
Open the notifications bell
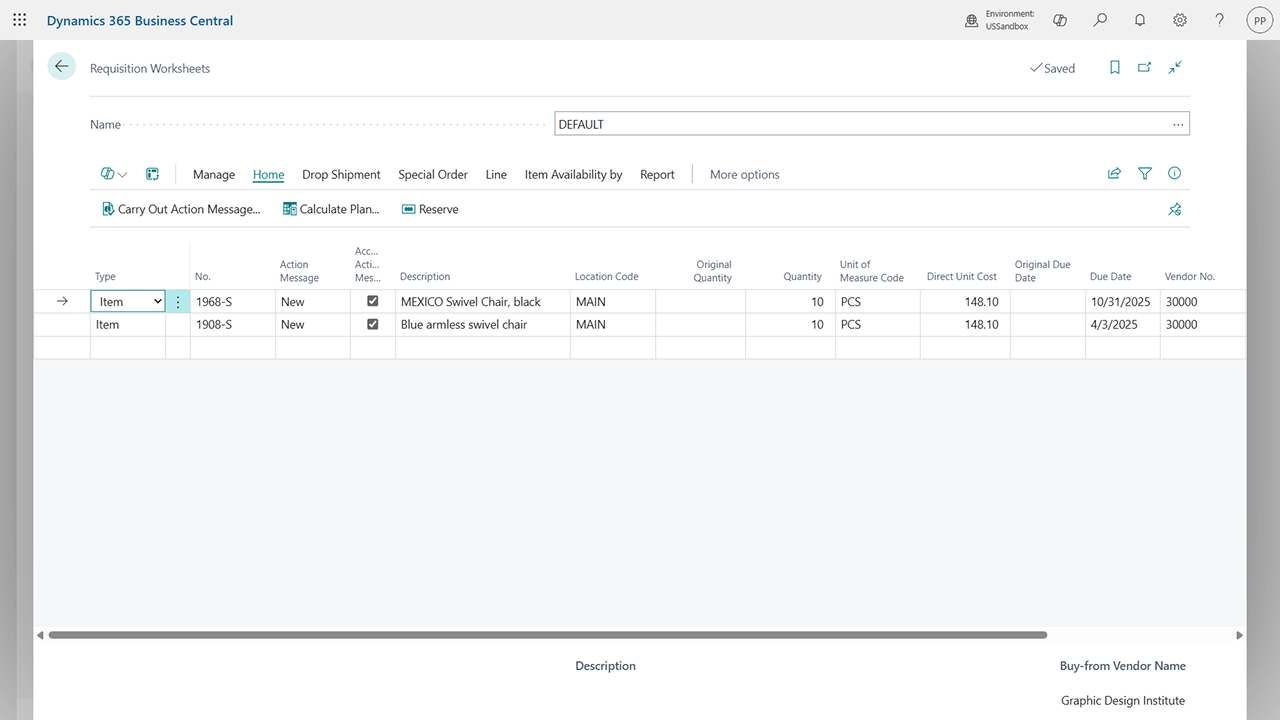pyautogui.click(x=1140, y=20)
